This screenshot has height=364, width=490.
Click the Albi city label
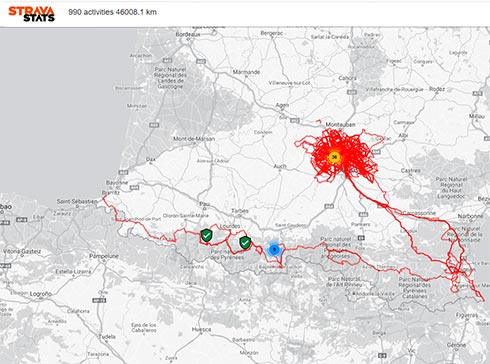click(403, 135)
